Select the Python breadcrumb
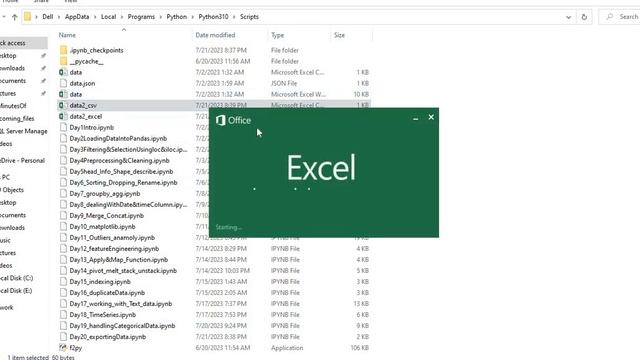 point(176,17)
